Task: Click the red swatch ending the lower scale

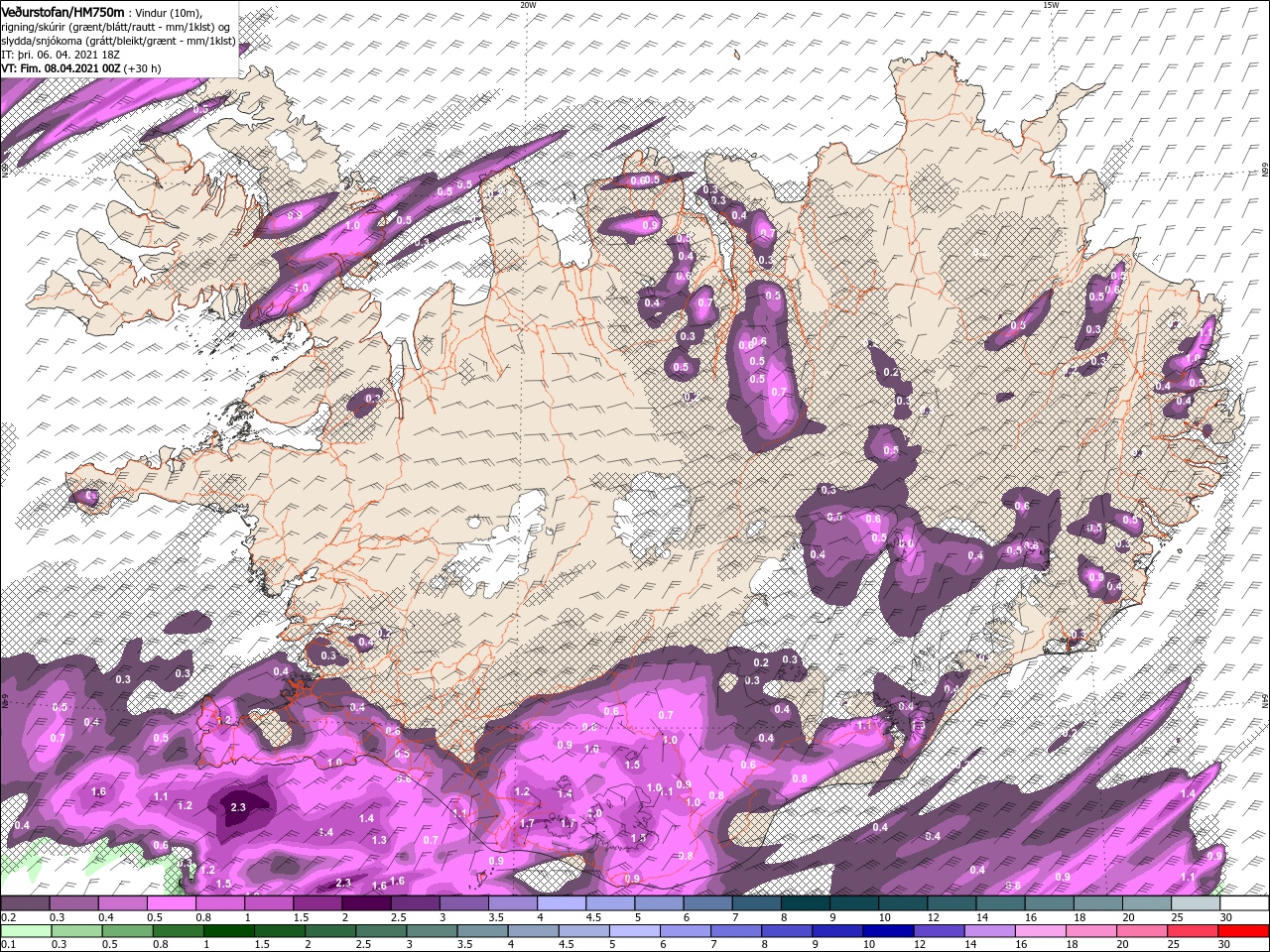Action: point(1244,931)
